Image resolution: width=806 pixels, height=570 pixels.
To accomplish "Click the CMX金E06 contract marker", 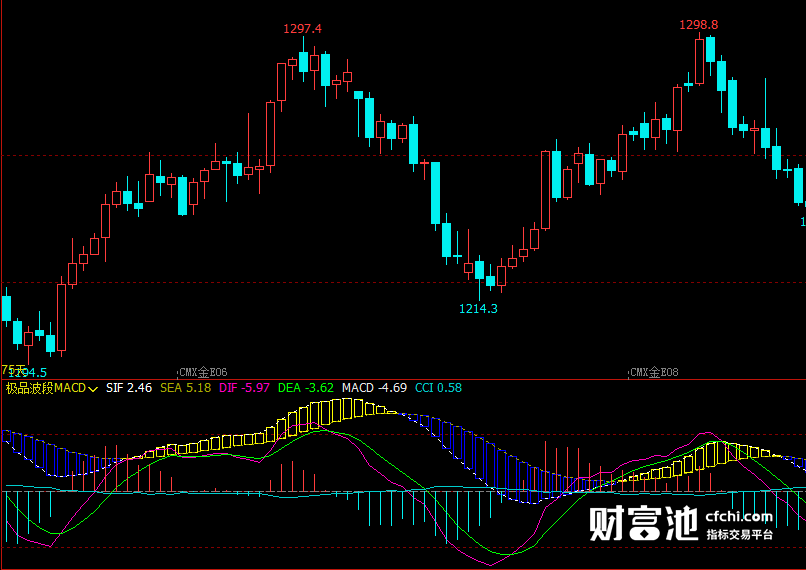I will (x=203, y=372).
